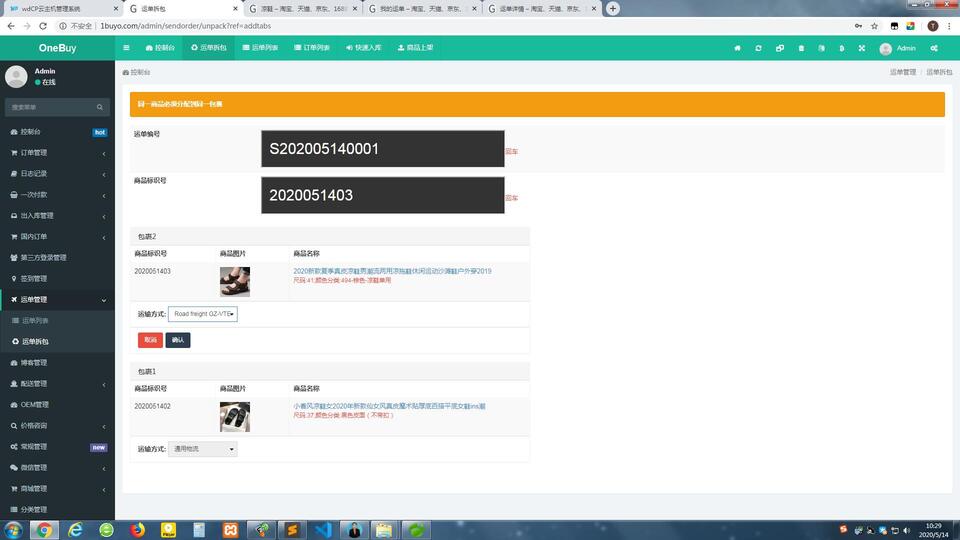Open 常规管理 in the sidebar
This screenshot has width=960, height=540.
[x=58, y=446]
